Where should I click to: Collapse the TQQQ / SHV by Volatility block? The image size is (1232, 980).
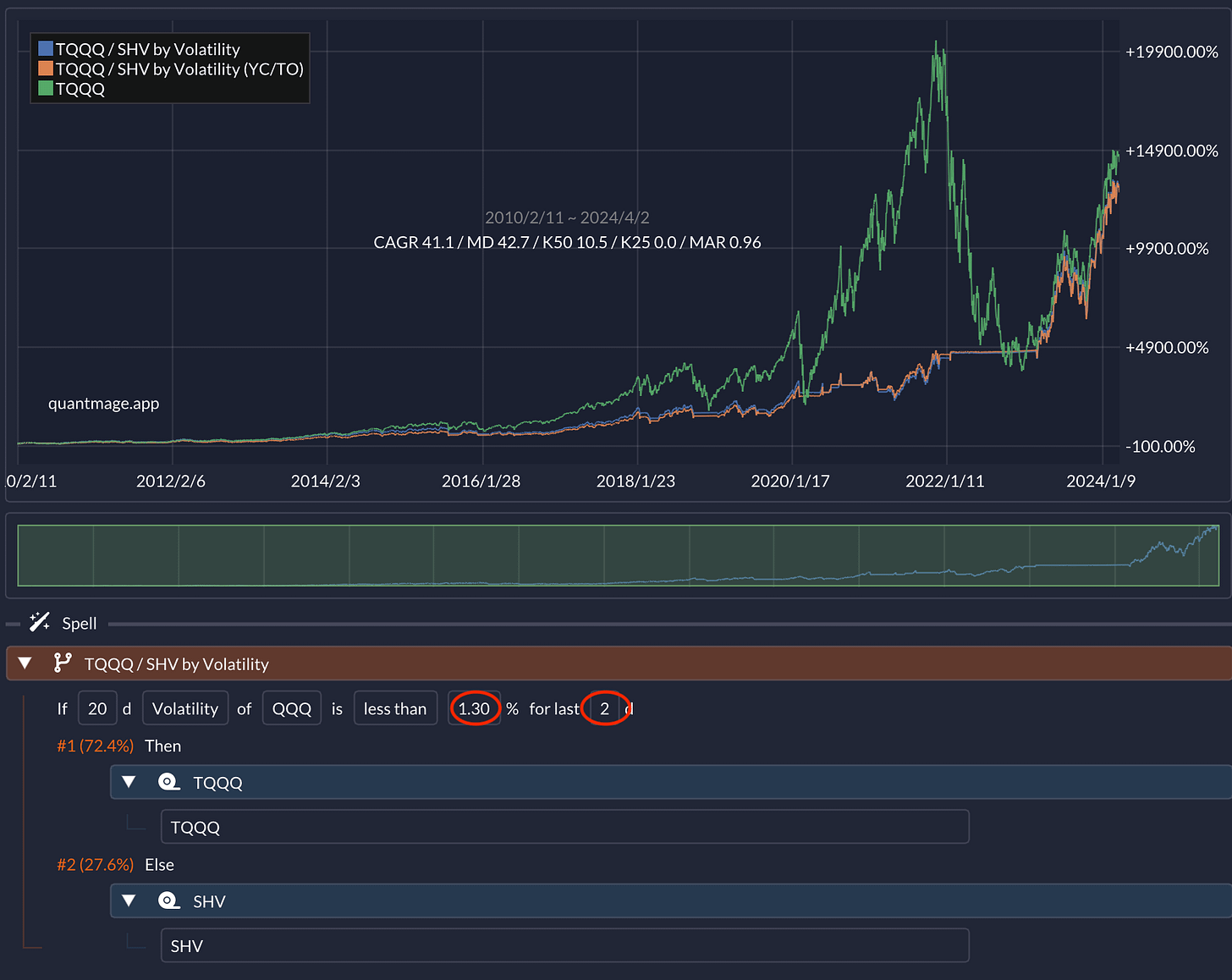(x=25, y=663)
